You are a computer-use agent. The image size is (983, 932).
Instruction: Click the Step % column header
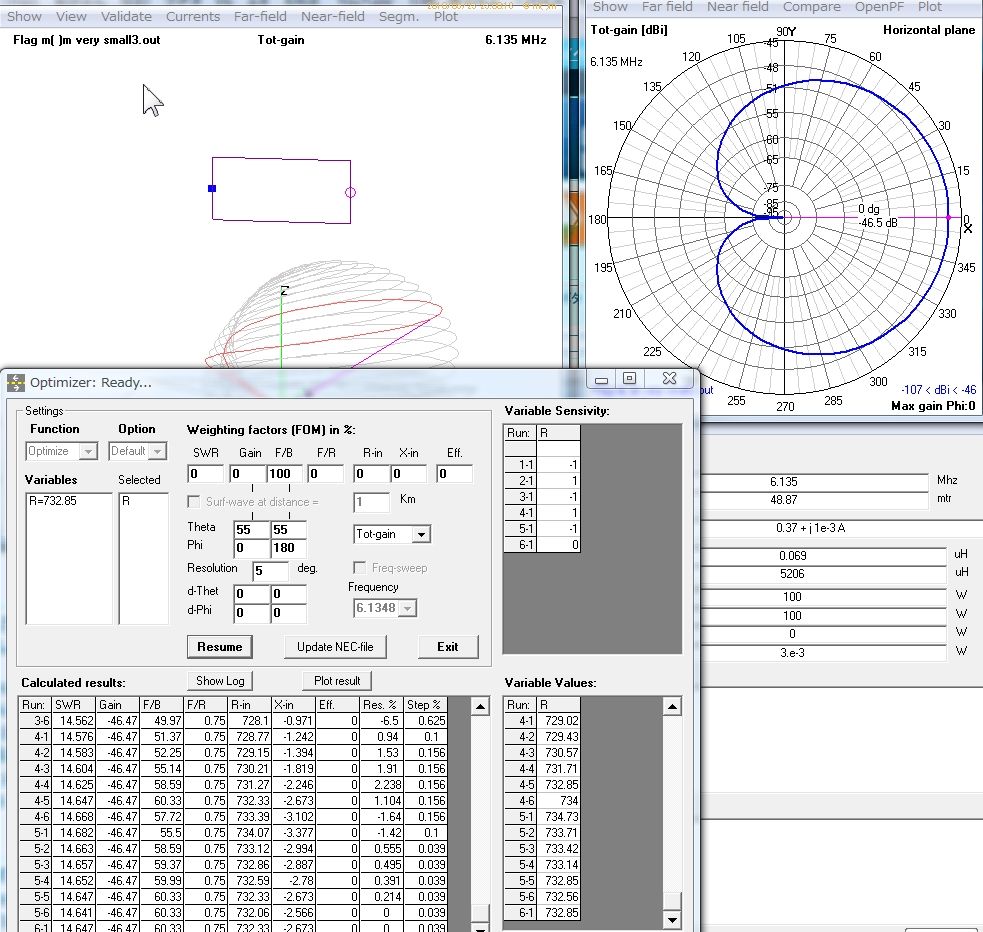click(x=424, y=704)
